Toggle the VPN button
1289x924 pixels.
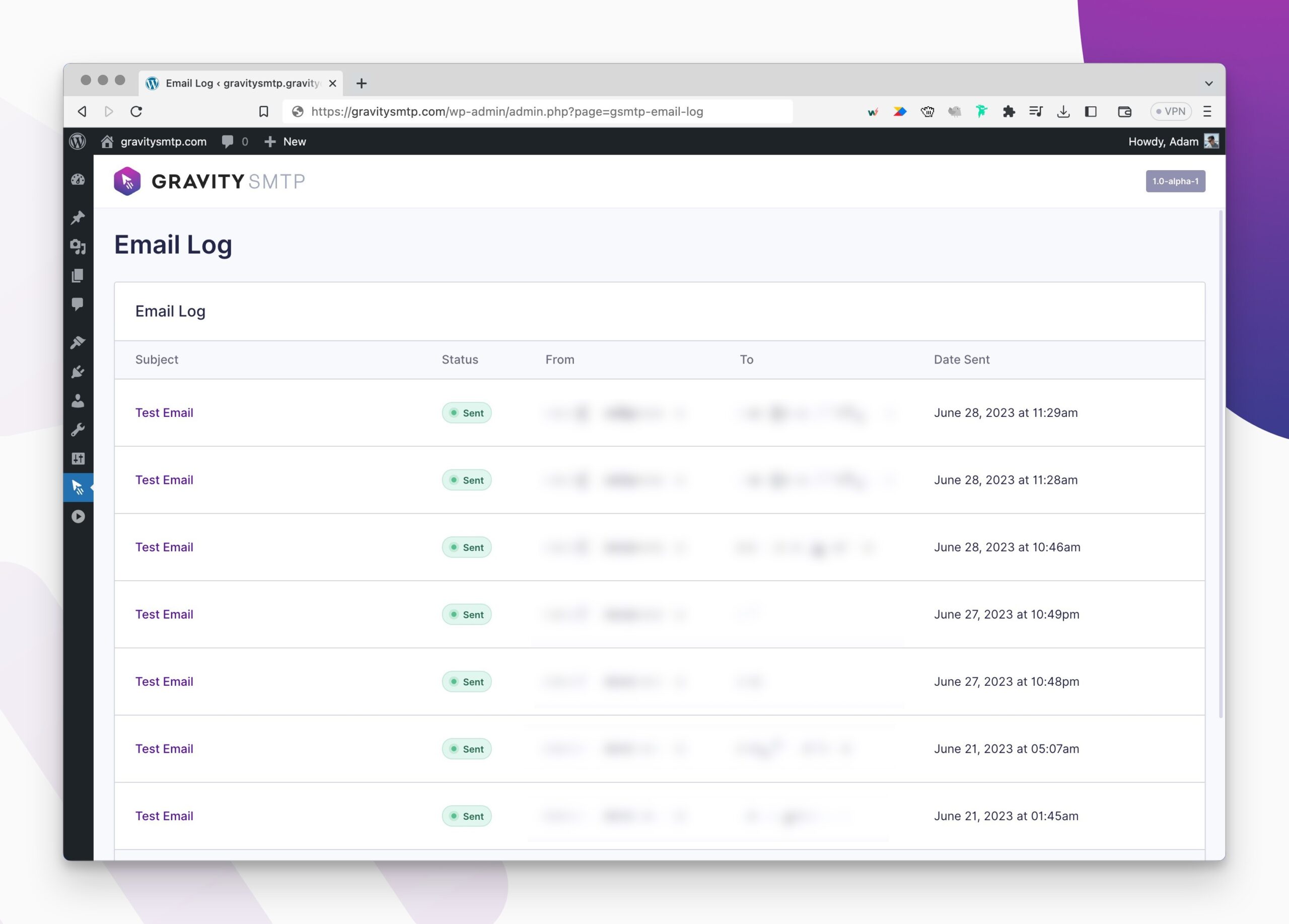tap(1171, 111)
